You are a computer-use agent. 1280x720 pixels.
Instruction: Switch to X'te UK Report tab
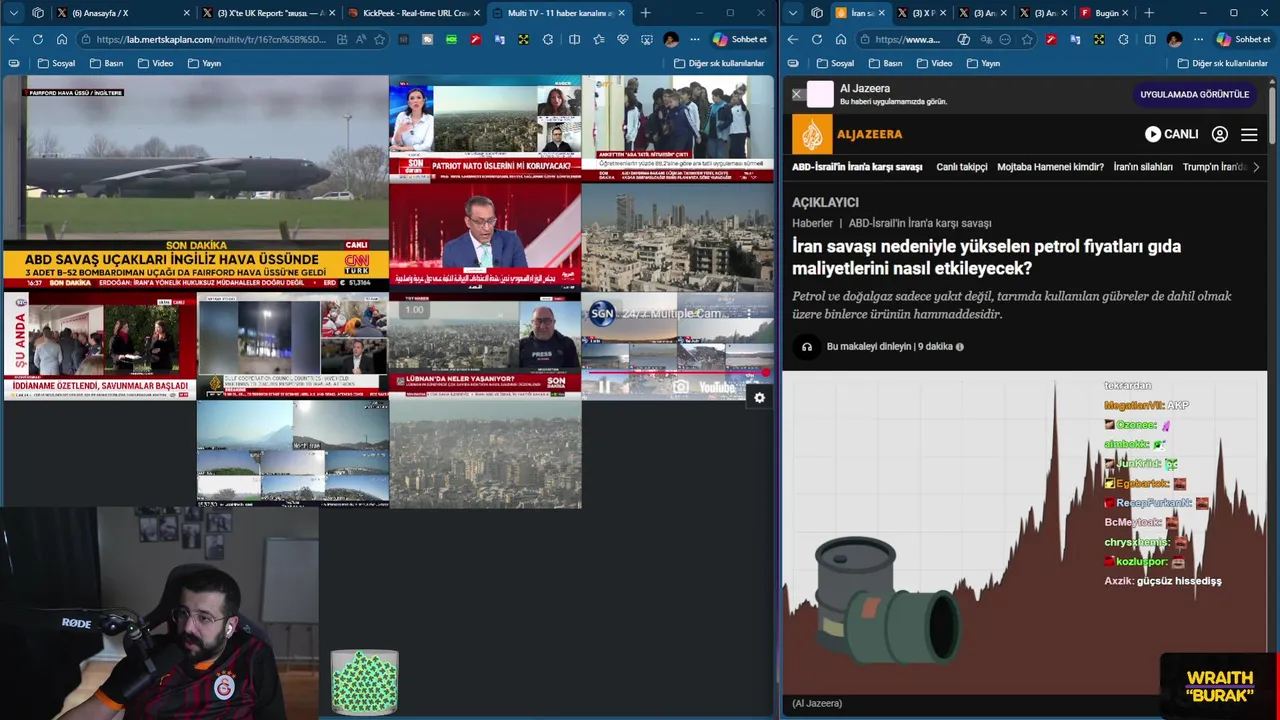click(x=267, y=13)
